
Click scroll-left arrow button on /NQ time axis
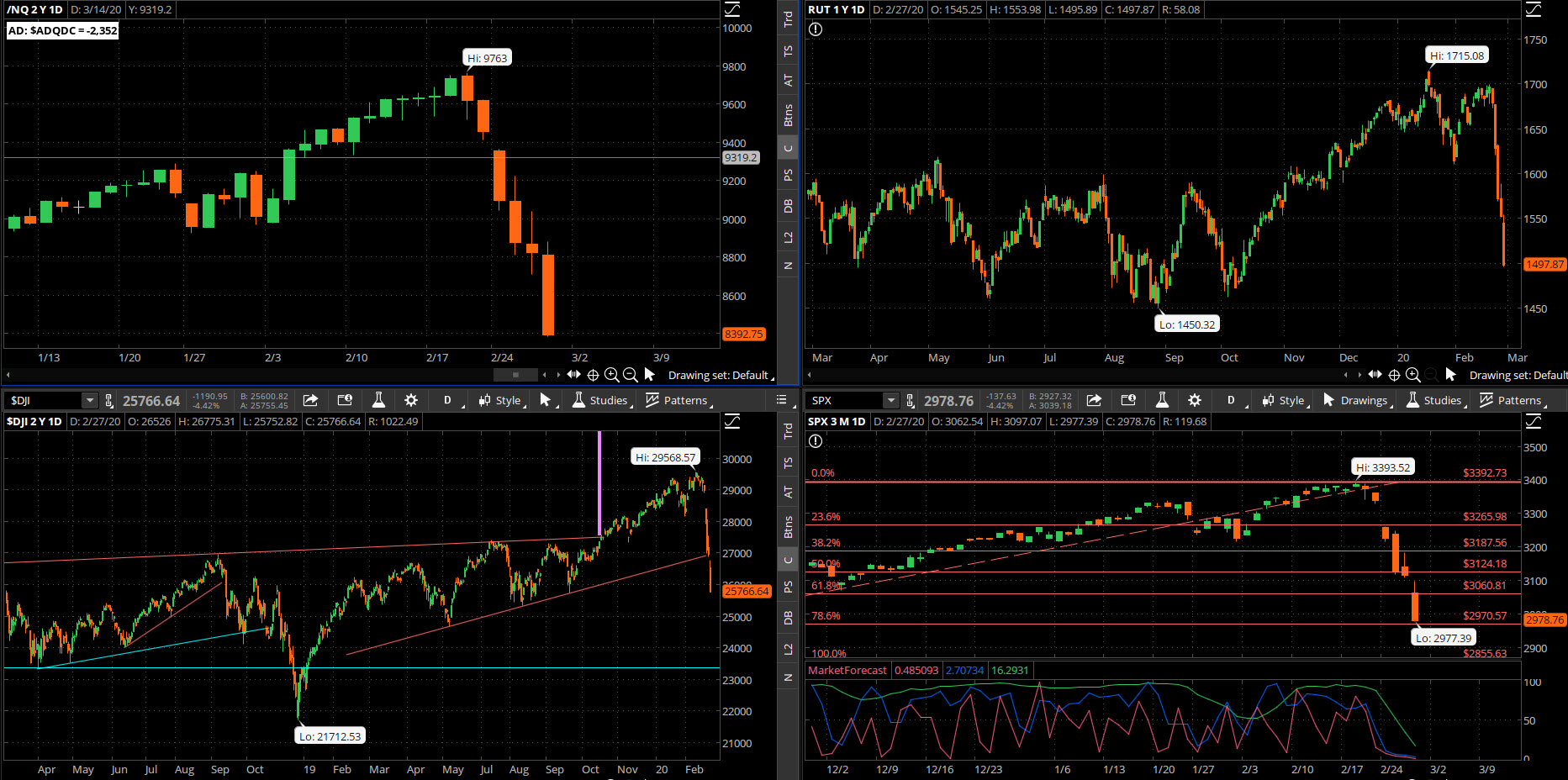[x=545, y=375]
